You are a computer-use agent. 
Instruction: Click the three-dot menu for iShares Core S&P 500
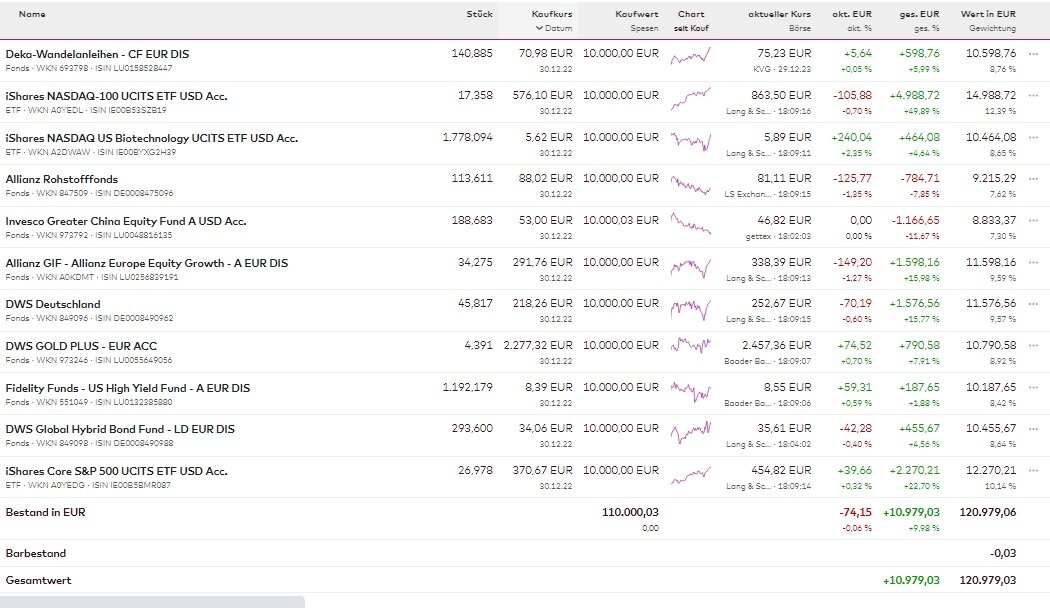click(x=1033, y=470)
